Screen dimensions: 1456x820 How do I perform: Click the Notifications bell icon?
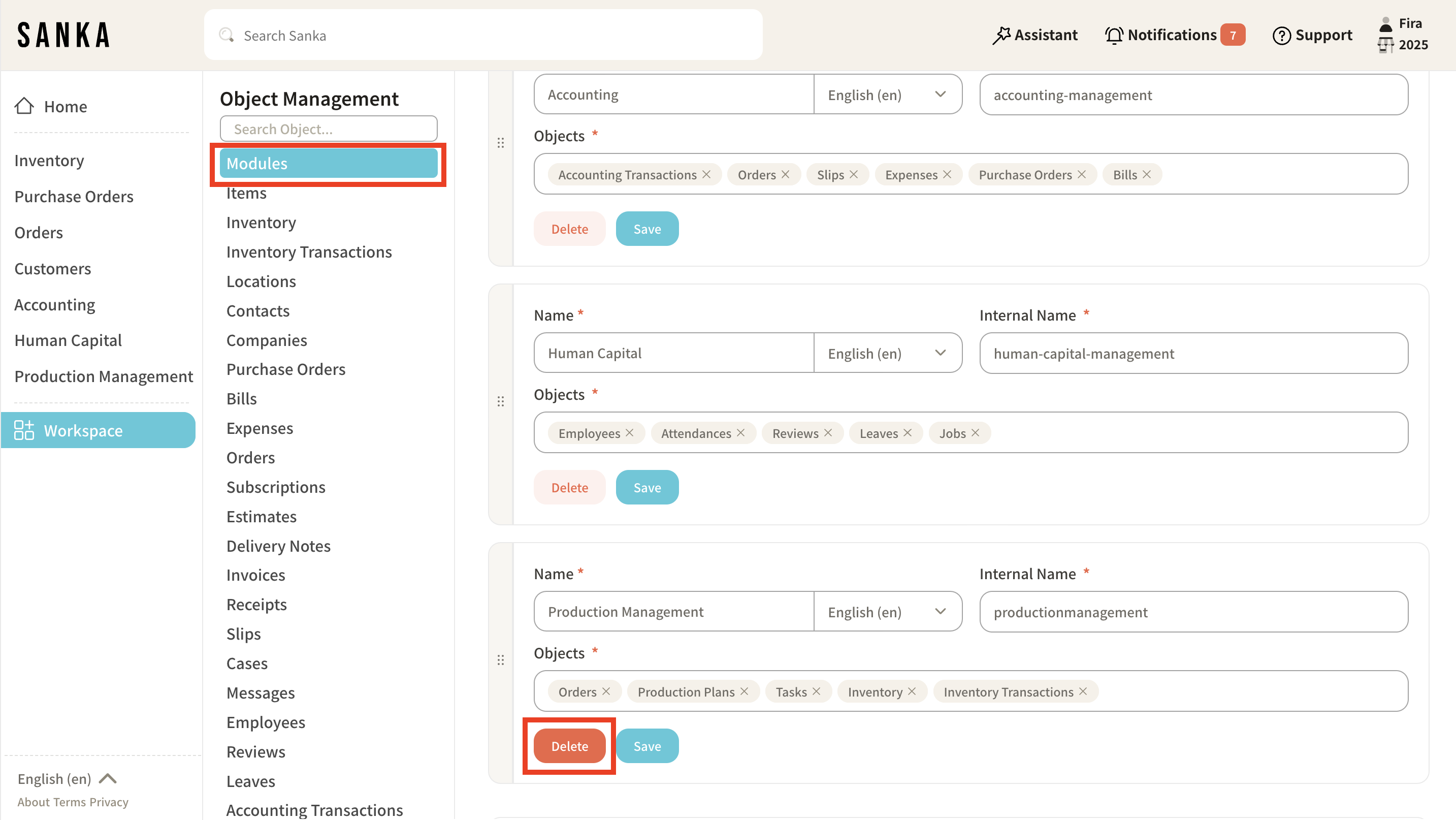click(x=1114, y=35)
